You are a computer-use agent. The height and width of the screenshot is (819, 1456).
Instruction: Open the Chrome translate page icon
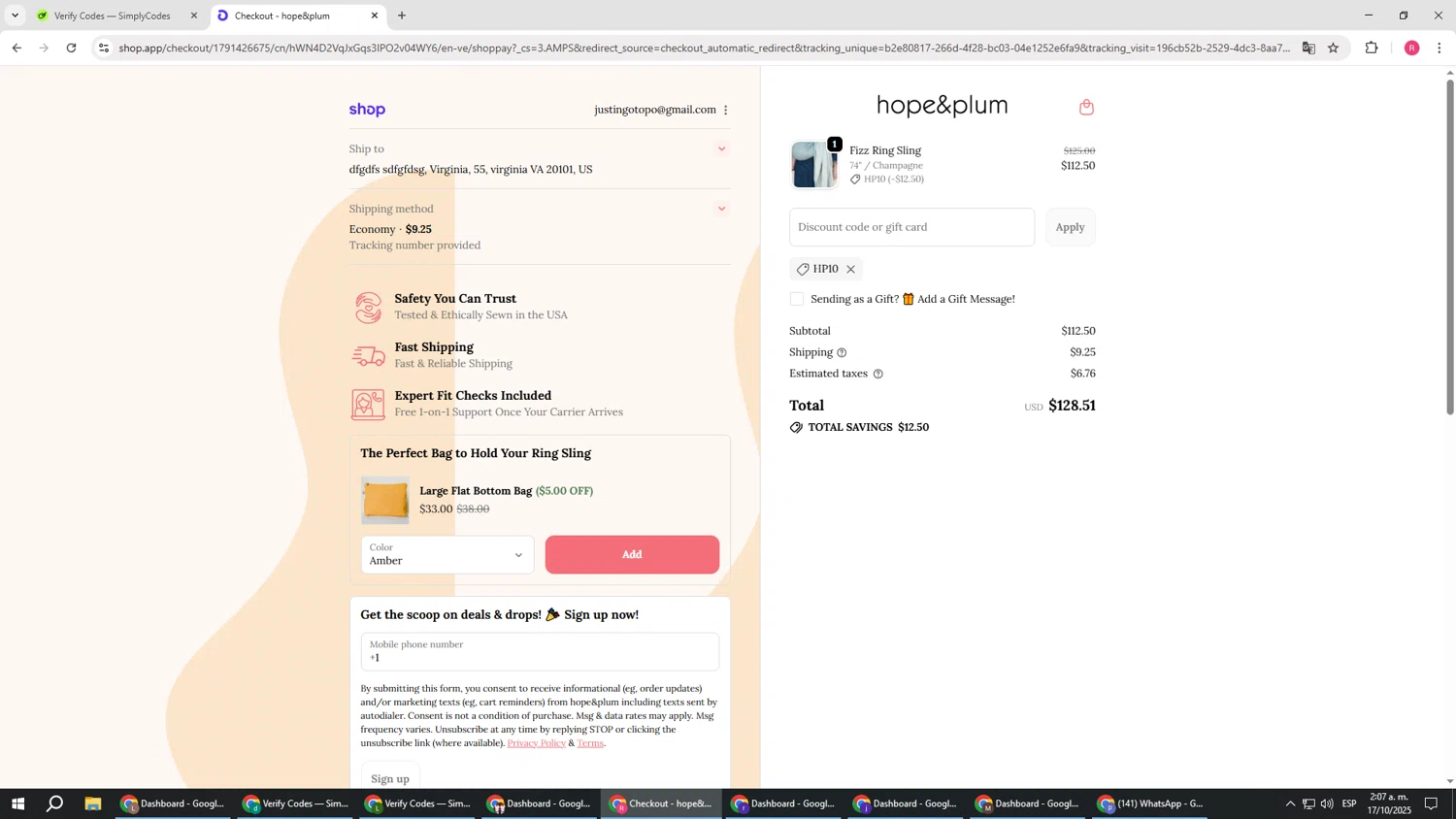[x=1308, y=48]
